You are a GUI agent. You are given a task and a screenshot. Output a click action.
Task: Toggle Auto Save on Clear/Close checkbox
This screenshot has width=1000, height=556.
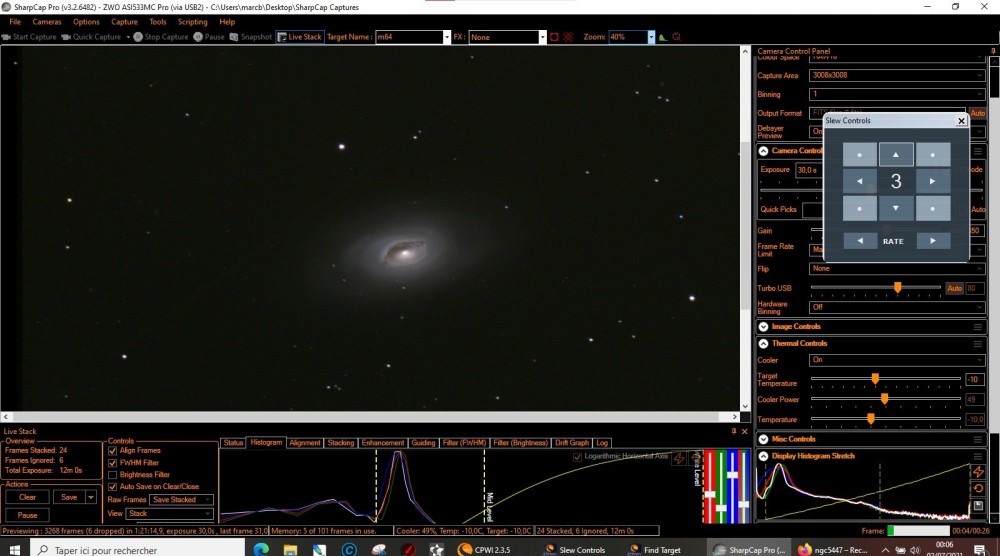[112, 486]
